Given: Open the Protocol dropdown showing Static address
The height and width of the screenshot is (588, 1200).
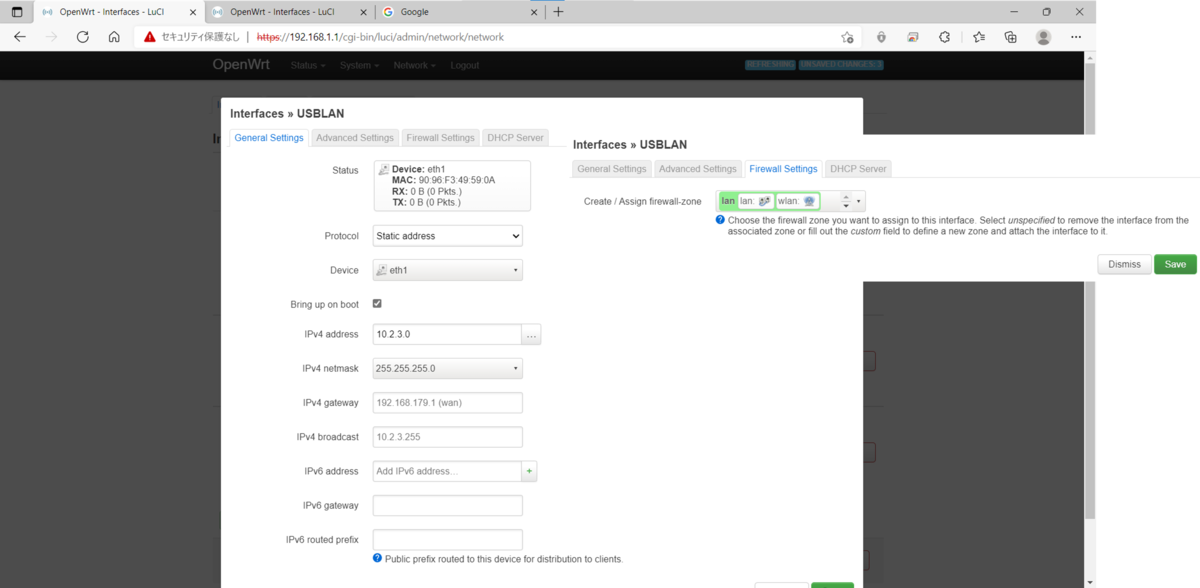Looking at the screenshot, I should [x=447, y=236].
